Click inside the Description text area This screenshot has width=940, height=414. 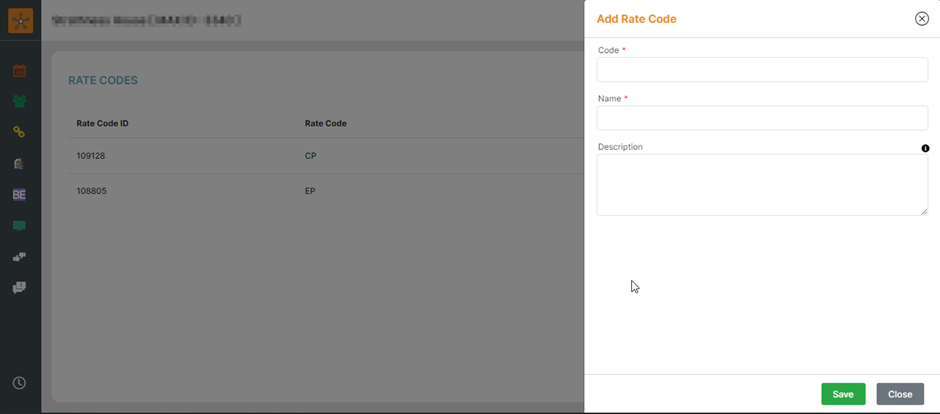coord(762,185)
